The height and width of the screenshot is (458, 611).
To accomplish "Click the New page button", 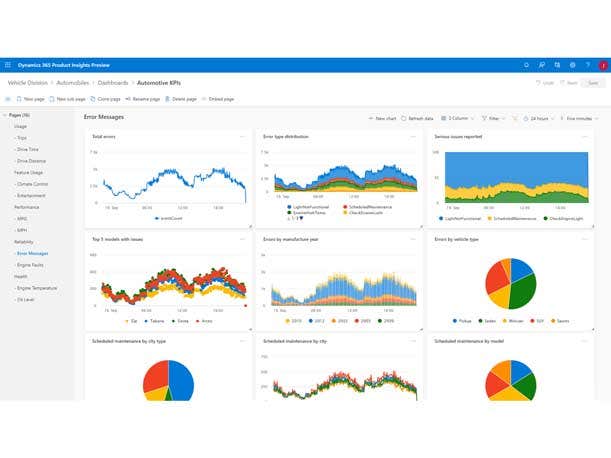I will 30,99.
